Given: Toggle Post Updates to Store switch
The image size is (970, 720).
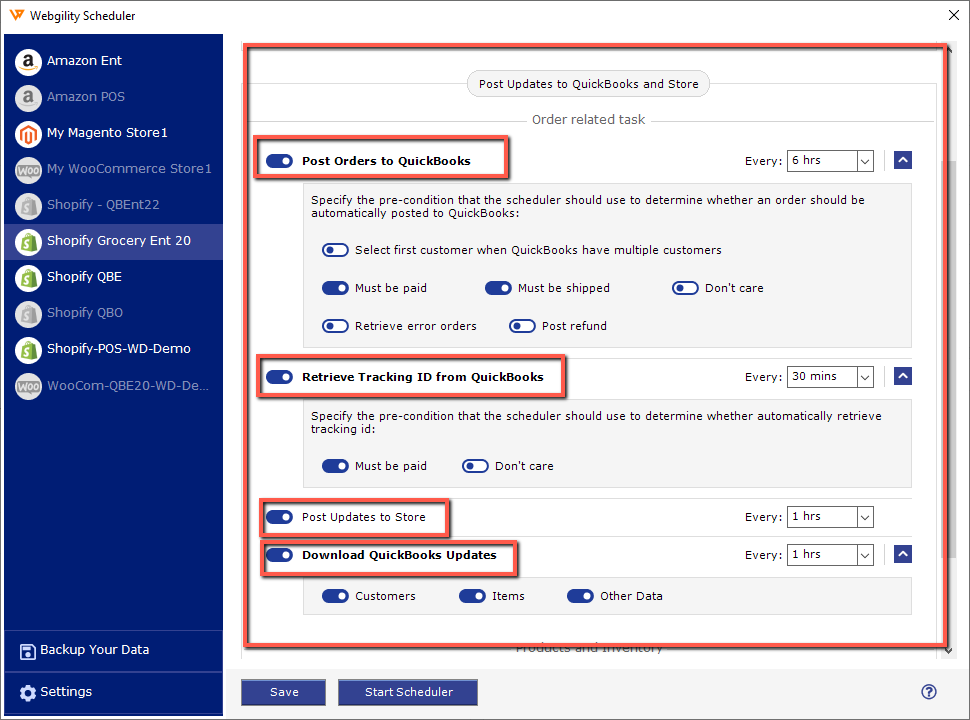Looking at the screenshot, I should pos(279,516).
